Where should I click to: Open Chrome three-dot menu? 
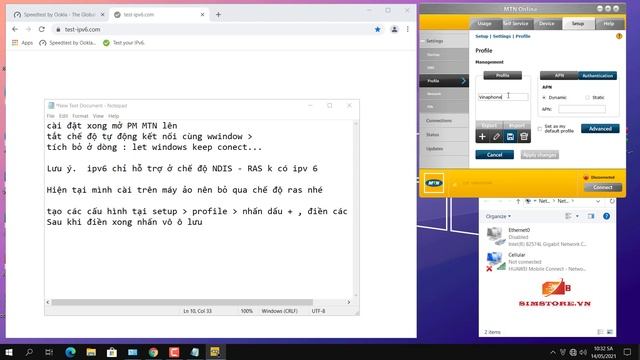pos(407,29)
